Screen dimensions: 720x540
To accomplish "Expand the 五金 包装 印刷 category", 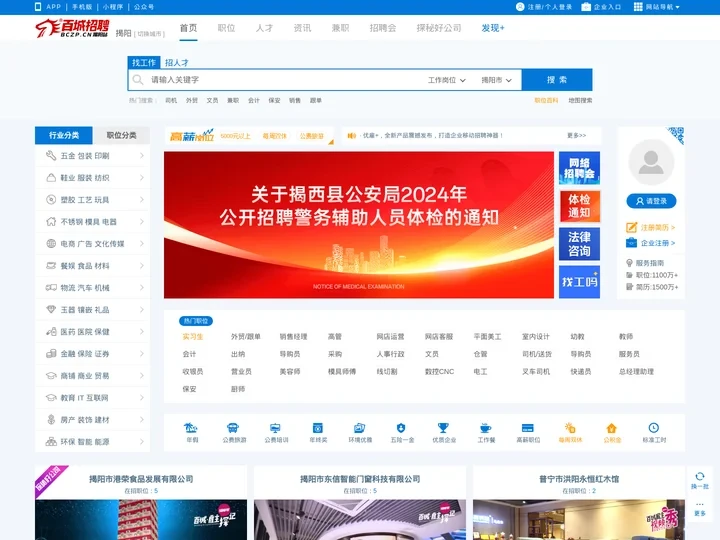I will tap(92, 156).
